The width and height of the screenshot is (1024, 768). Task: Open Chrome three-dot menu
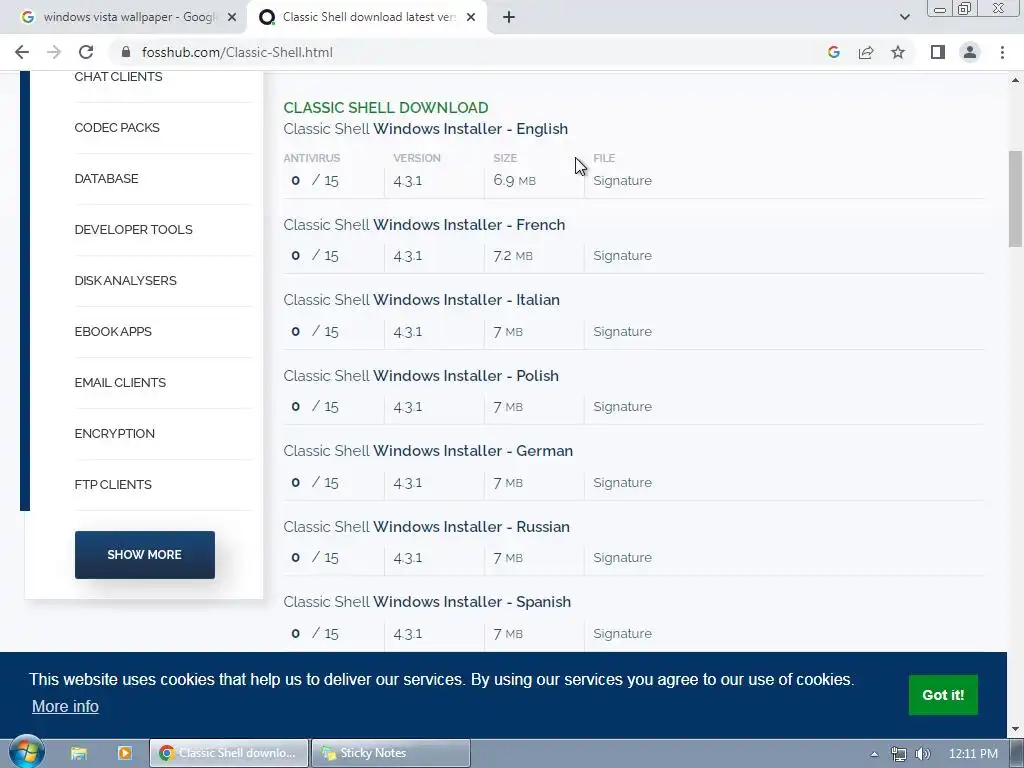tap(1002, 52)
